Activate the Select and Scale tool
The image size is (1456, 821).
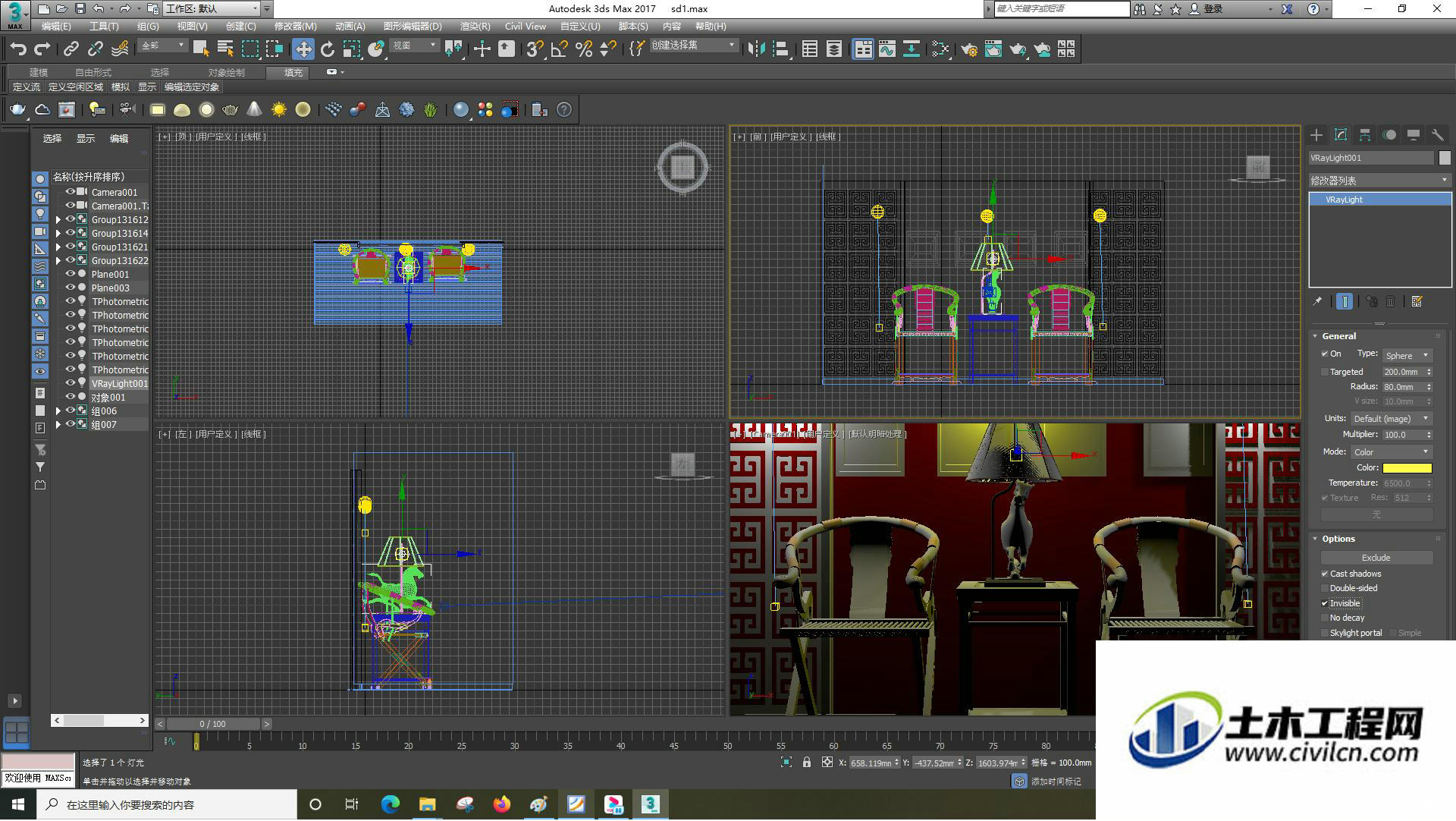(x=351, y=49)
